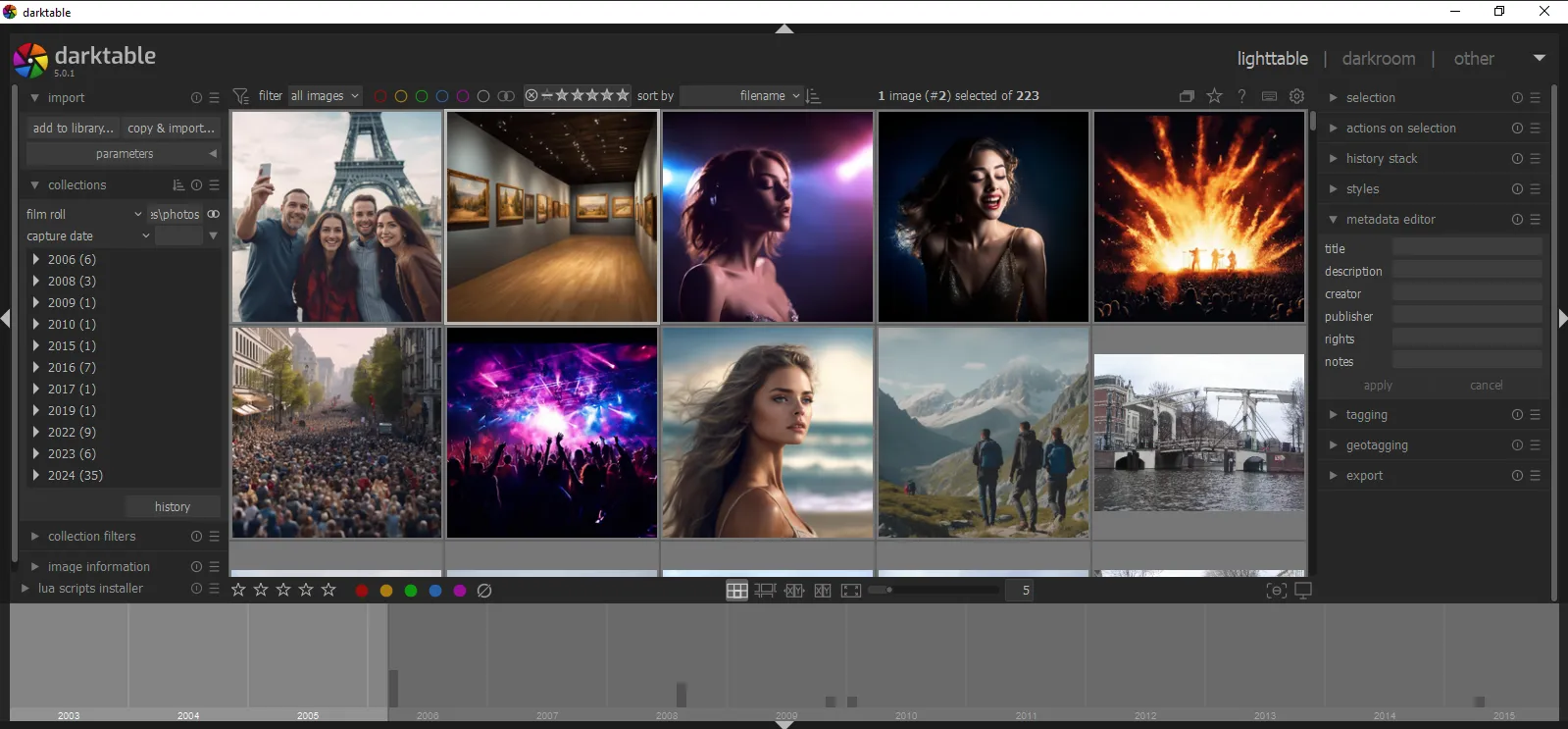Screen dimensions: 1568x729
Task: Open the import module presets menu icon
Action: [x=215, y=98]
